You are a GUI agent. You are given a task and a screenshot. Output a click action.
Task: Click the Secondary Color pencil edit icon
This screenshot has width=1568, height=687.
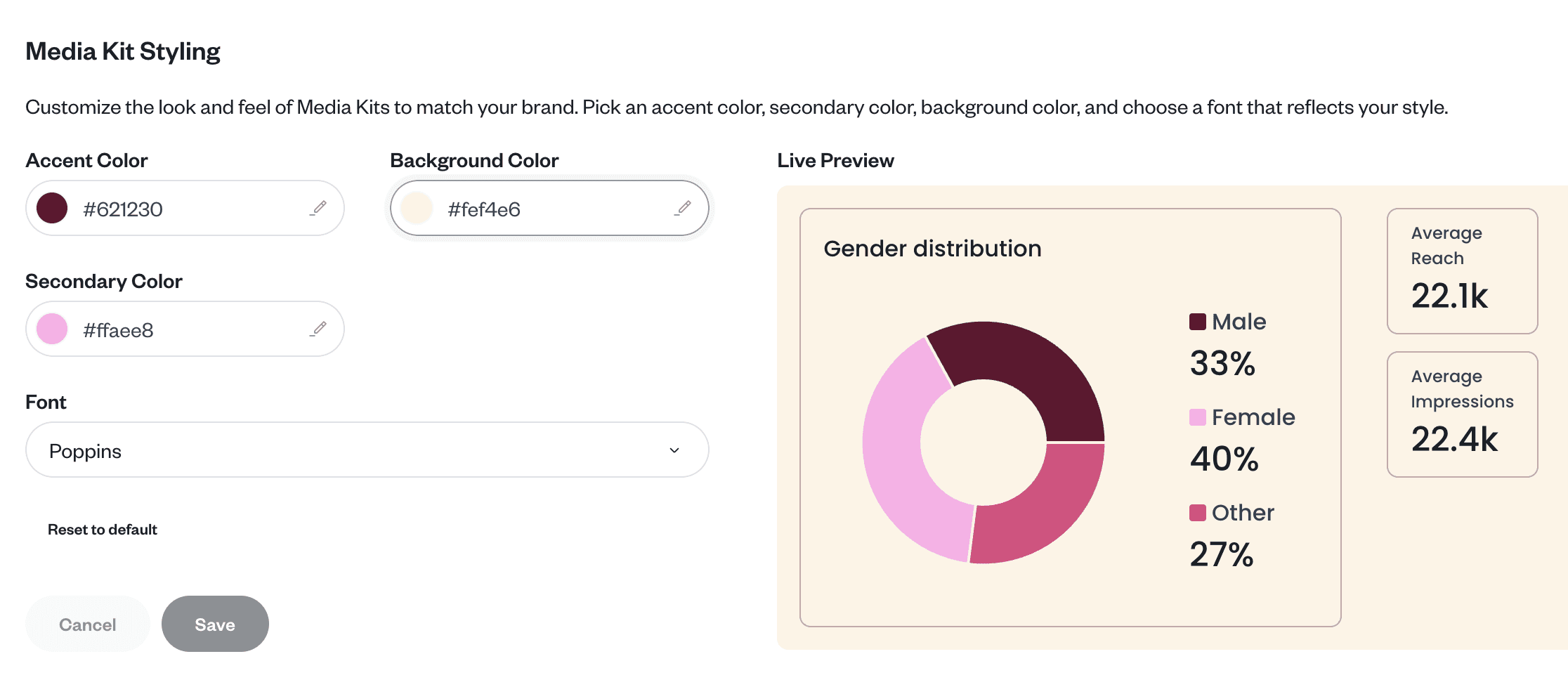(319, 329)
